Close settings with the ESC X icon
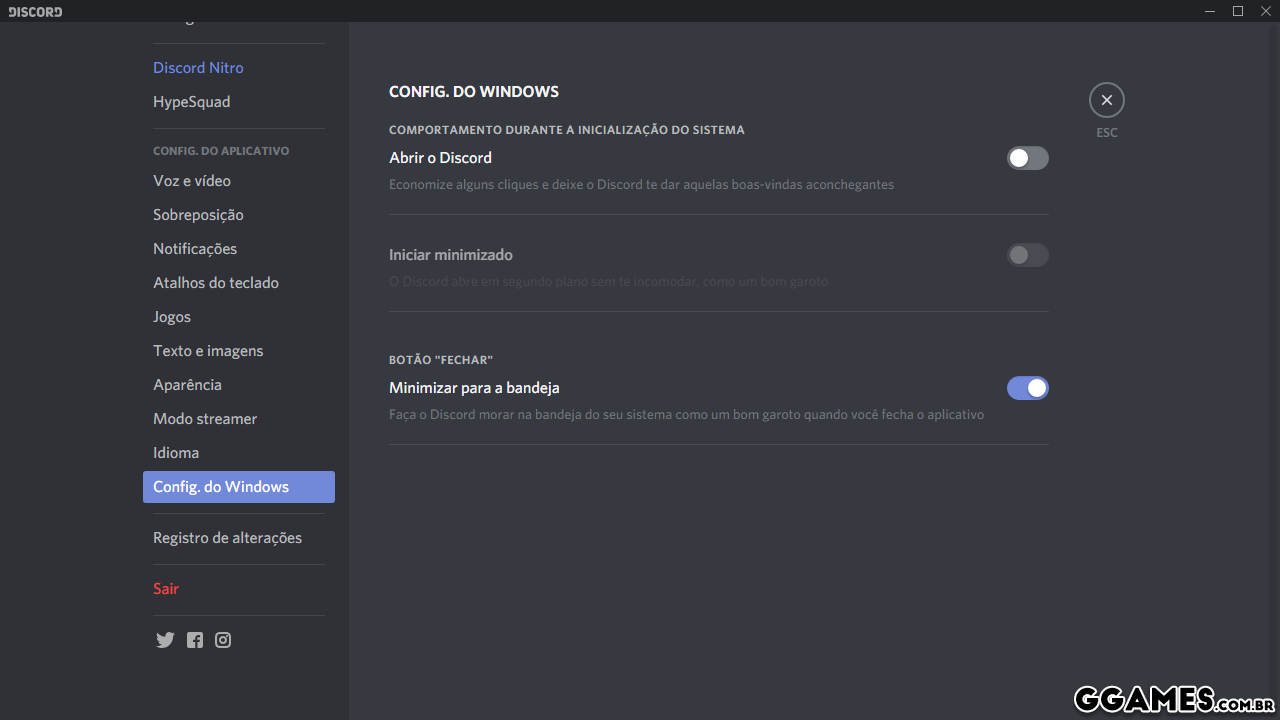This screenshot has width=1280, height=720. coord(1106,100)
